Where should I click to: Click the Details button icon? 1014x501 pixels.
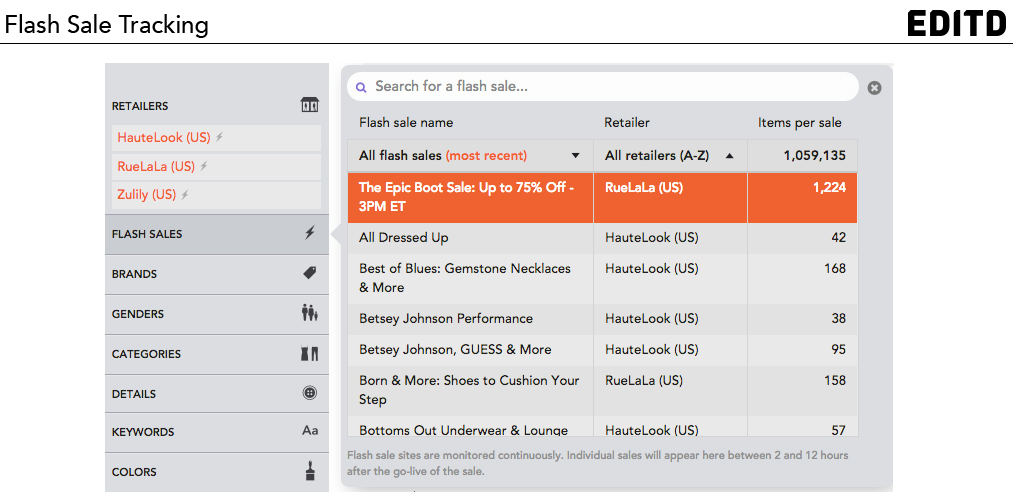point(310,392)
